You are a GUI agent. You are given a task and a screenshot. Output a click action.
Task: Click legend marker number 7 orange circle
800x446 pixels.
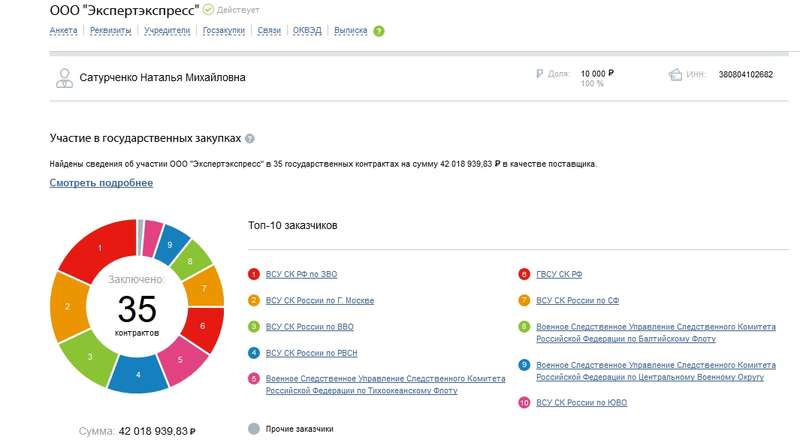click(524, 301)
